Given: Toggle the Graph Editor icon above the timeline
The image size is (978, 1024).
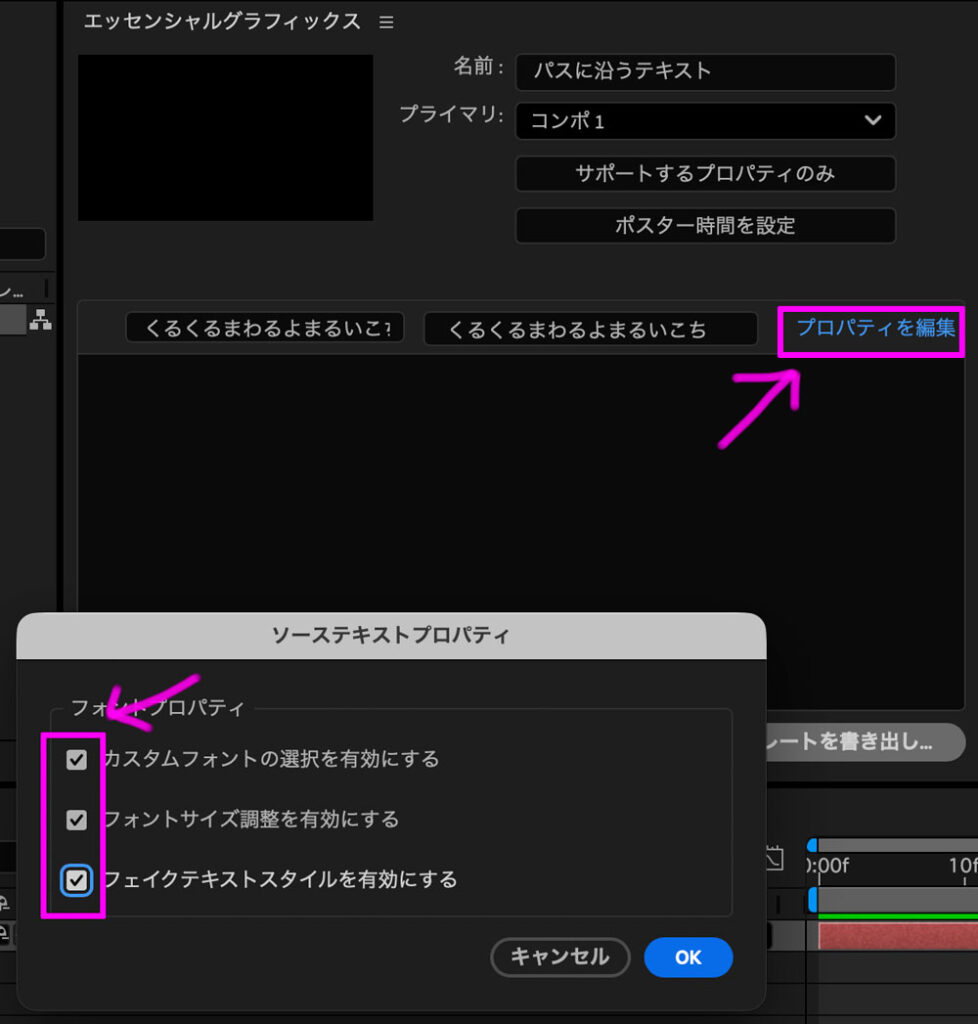Looking at the screenshot, I should point(773,858).
